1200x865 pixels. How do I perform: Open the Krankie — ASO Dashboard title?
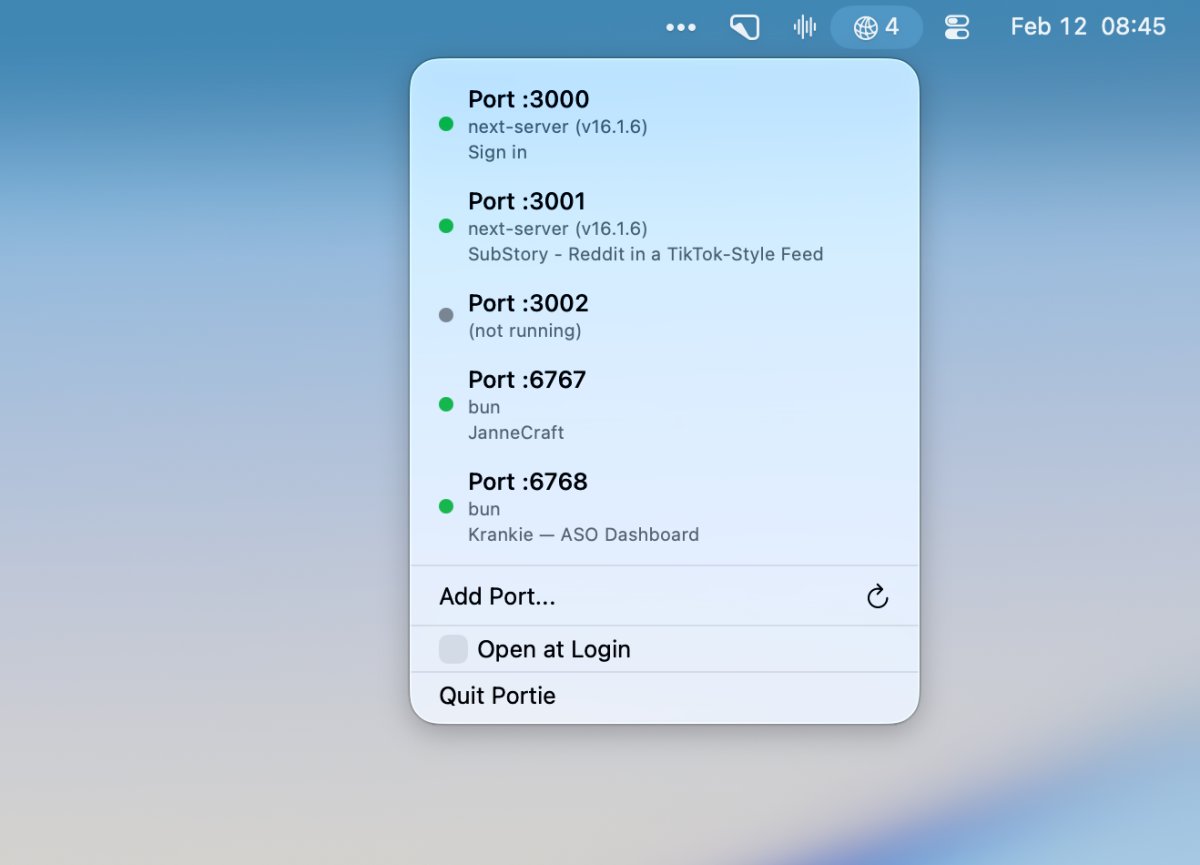point(583,534)
